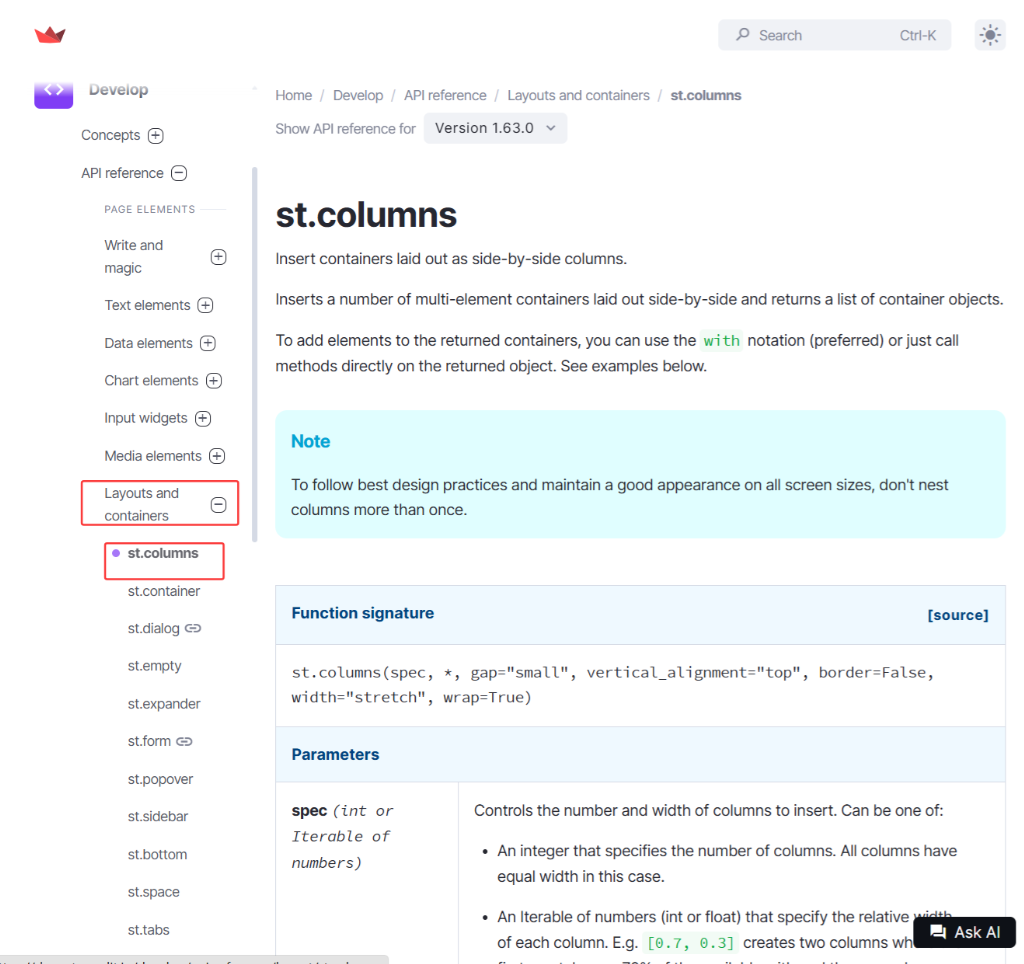Image resolution: width=1024 pixels, height=964 pixels.
Task: Open the Develop section heading
Action: 118,89
